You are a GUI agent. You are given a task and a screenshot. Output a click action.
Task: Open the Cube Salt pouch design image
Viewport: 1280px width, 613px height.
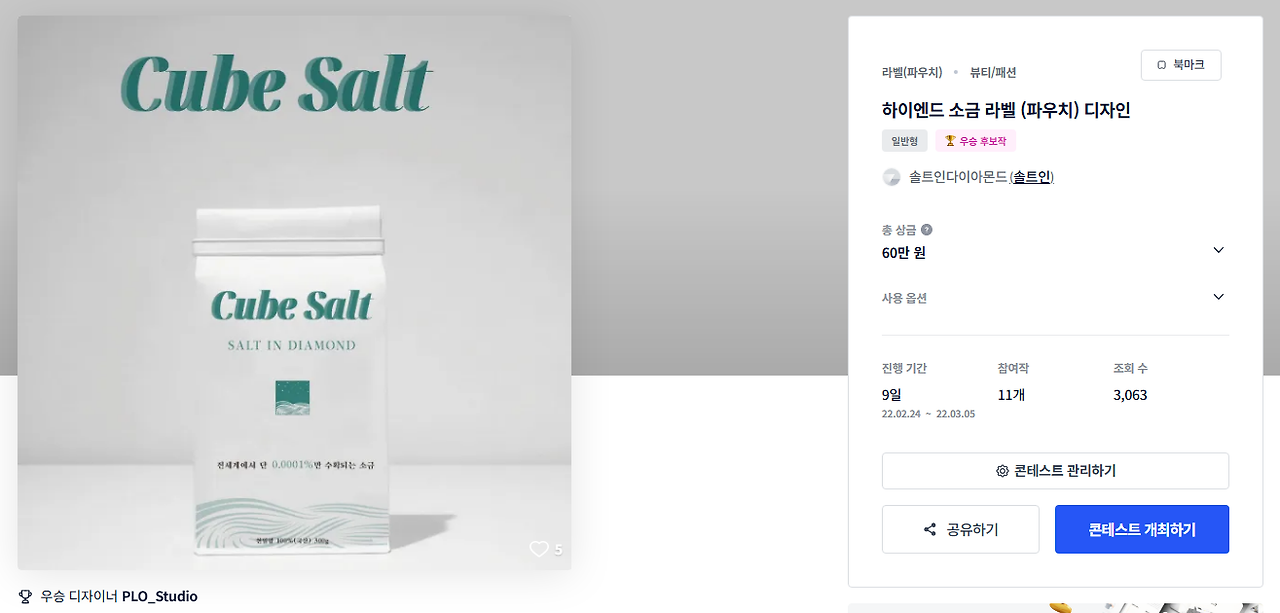(x=294, y=293)
